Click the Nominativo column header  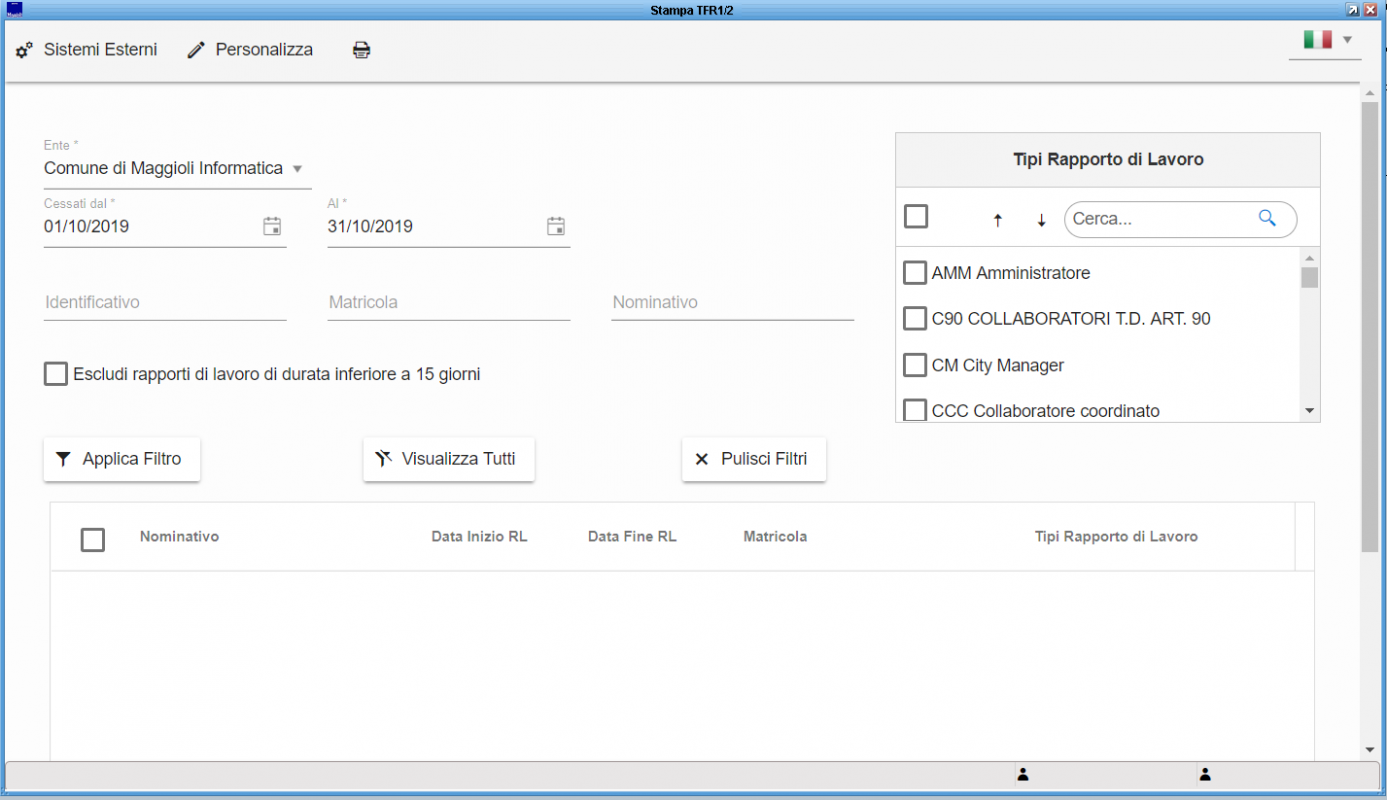click(x=179, y=537)
